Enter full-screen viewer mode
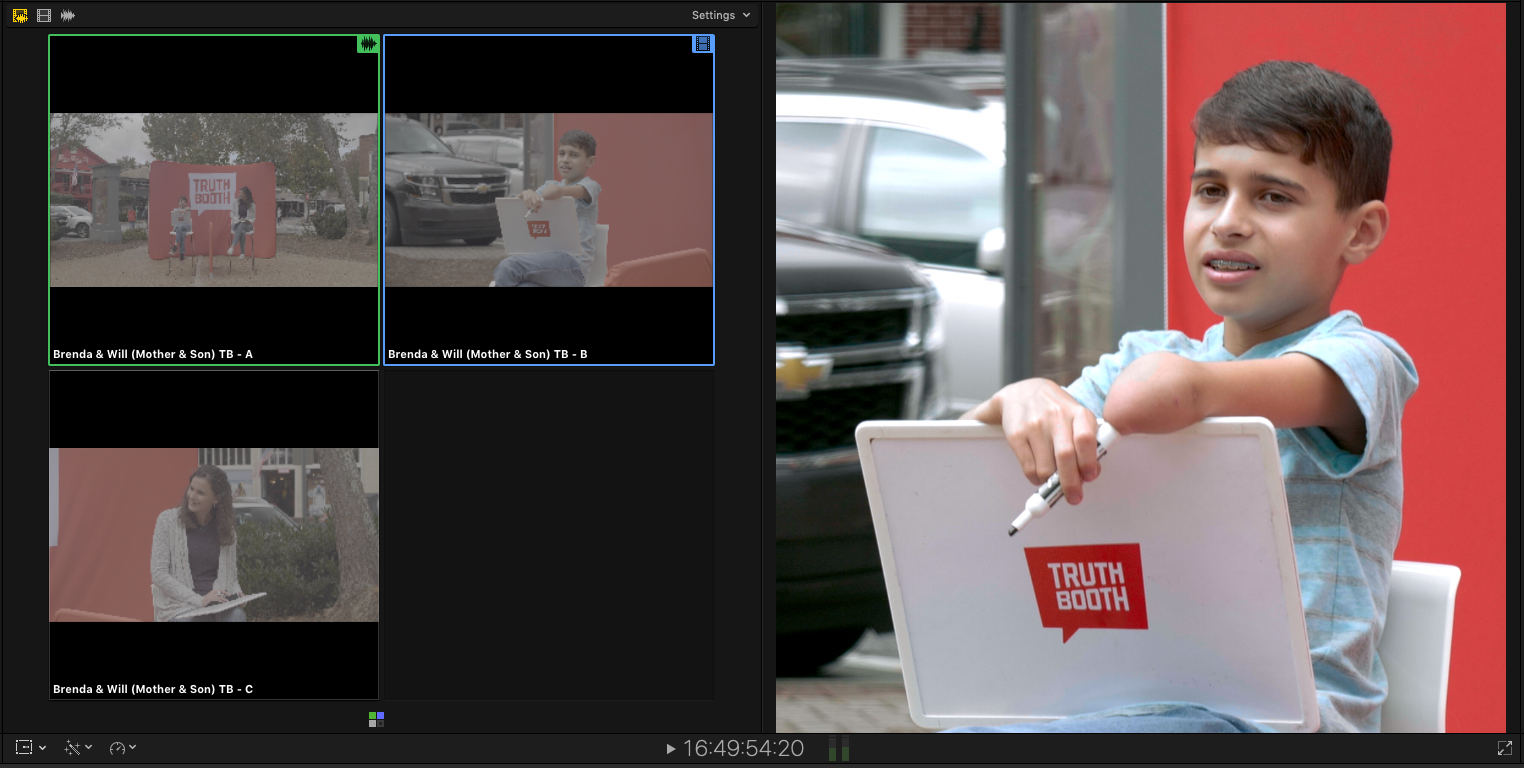This screenshot has width=1524, height=768. [x=1504, y=748]
